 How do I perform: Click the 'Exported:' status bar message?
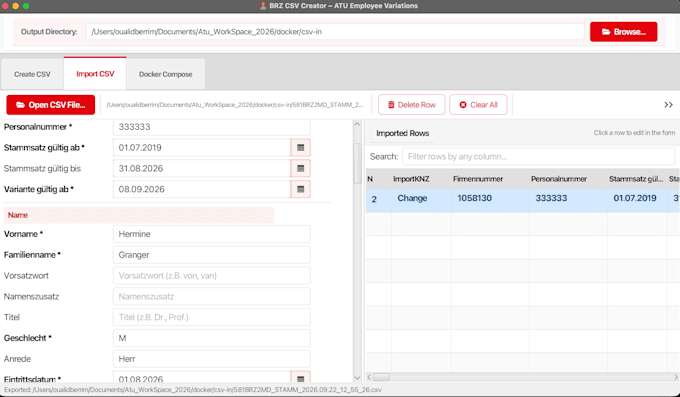click(193, 390)
